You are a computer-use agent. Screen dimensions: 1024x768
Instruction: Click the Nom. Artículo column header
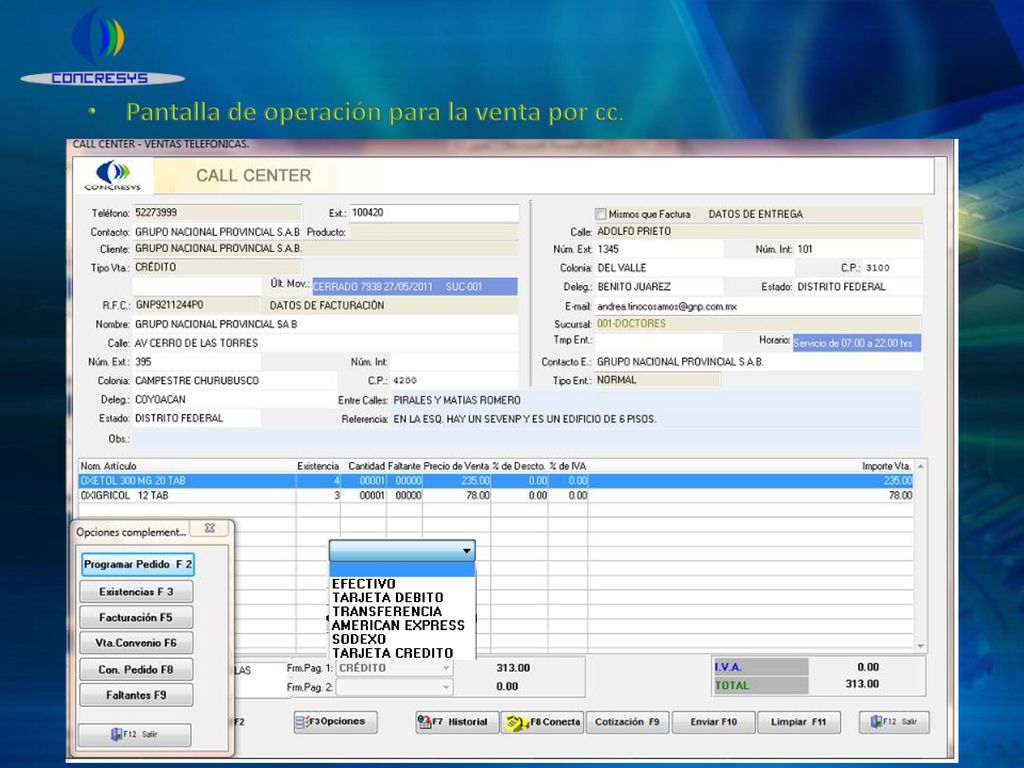point(108,466)
